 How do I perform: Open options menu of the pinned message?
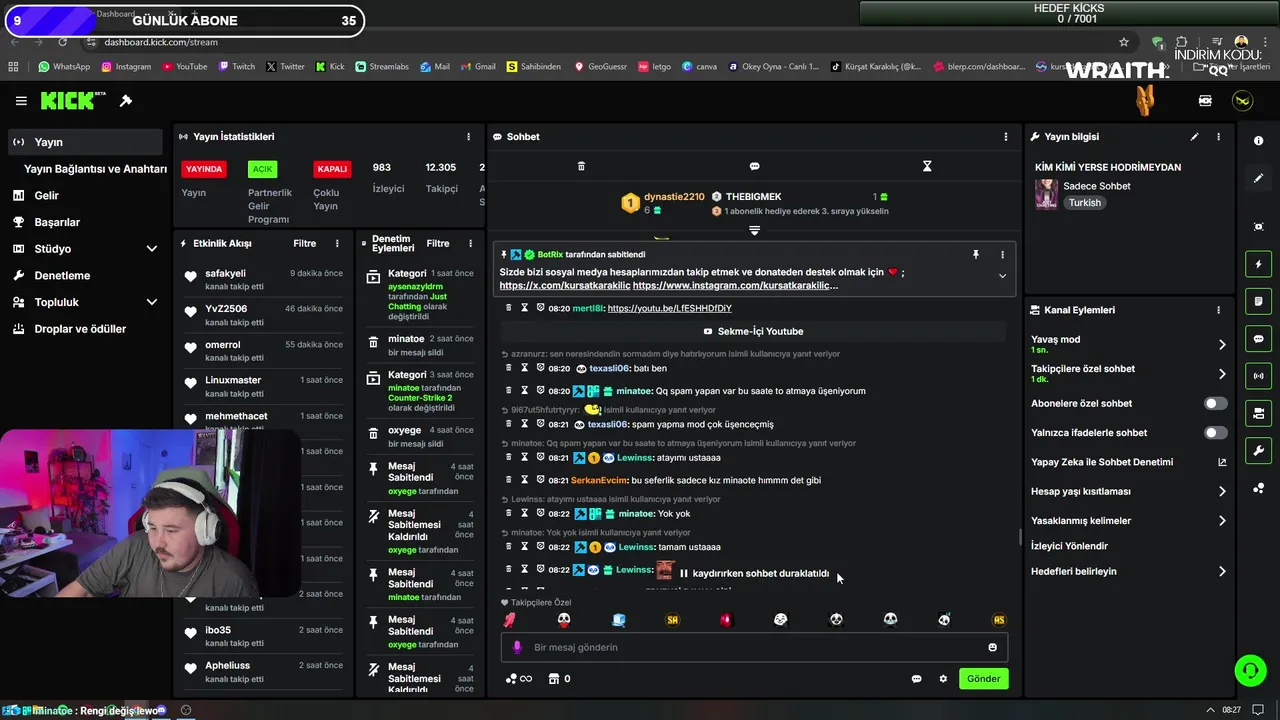point(1002,255)
